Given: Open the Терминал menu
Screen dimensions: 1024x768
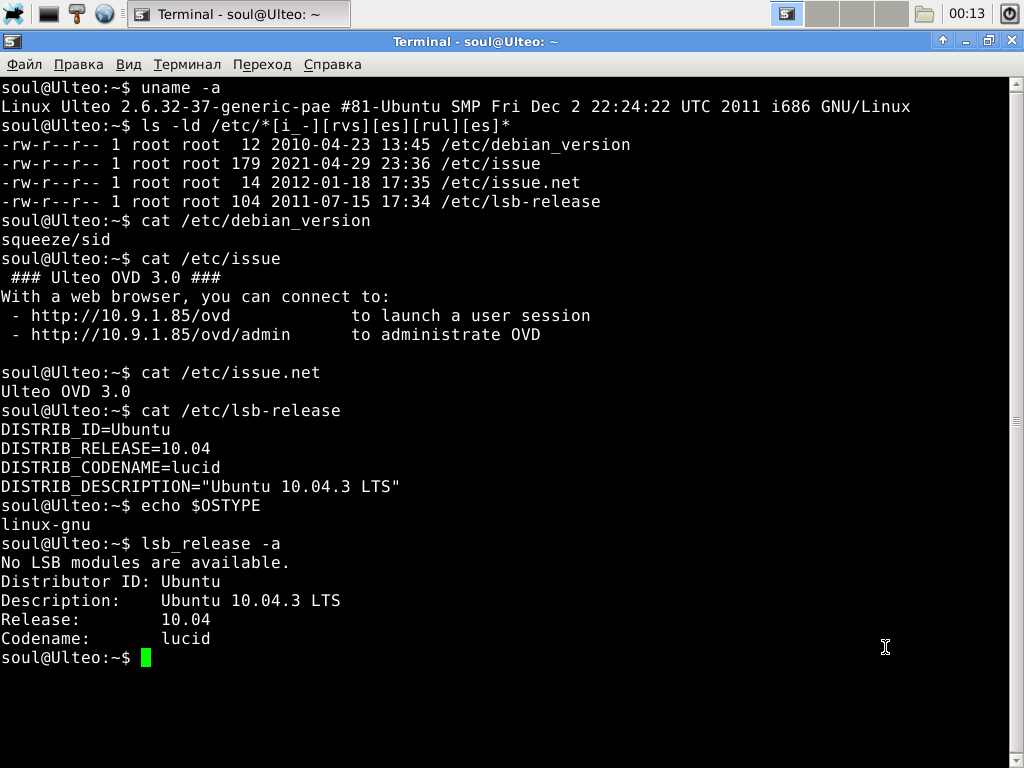Looking at the screenshot, I should coord(187,65).
